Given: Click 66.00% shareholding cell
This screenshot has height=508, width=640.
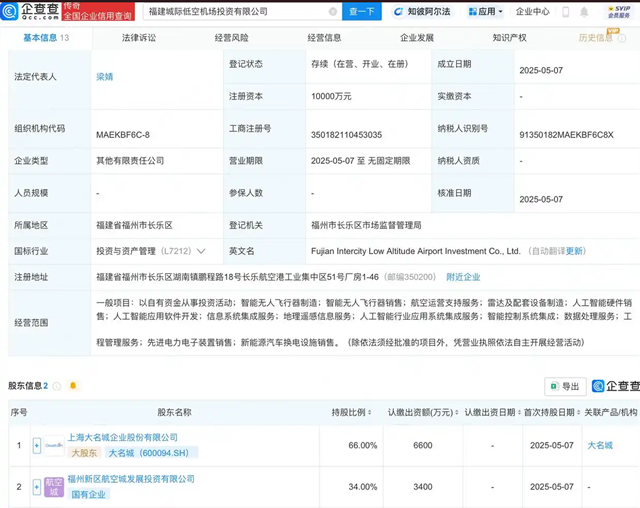Looking at the screenshot, I should click(x=362, y=446).
